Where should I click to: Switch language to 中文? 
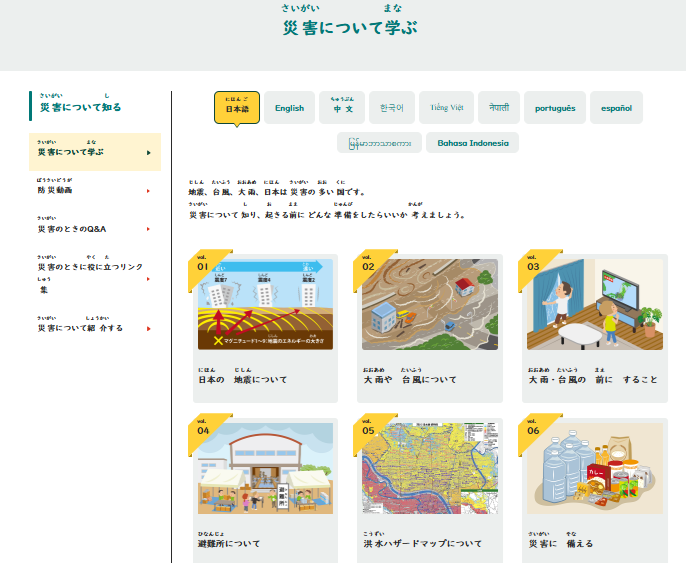pos(343,108)
